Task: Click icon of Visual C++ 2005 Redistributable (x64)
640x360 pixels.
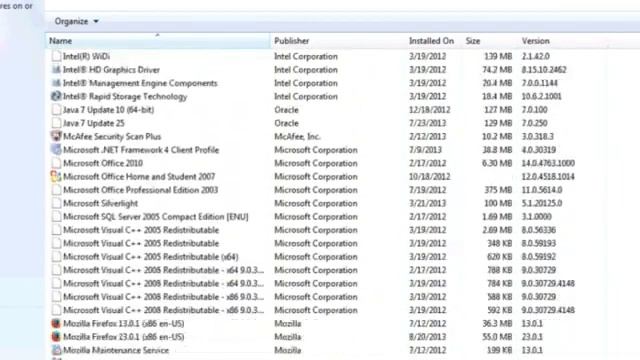Action: point(56,257)
